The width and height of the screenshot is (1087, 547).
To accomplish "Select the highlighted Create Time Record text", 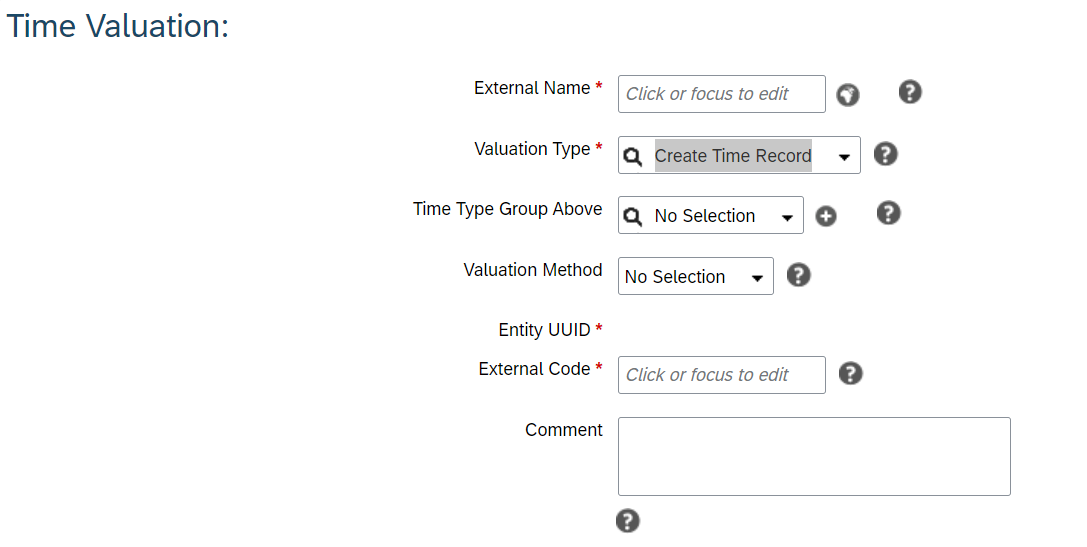I will point(733,155).
